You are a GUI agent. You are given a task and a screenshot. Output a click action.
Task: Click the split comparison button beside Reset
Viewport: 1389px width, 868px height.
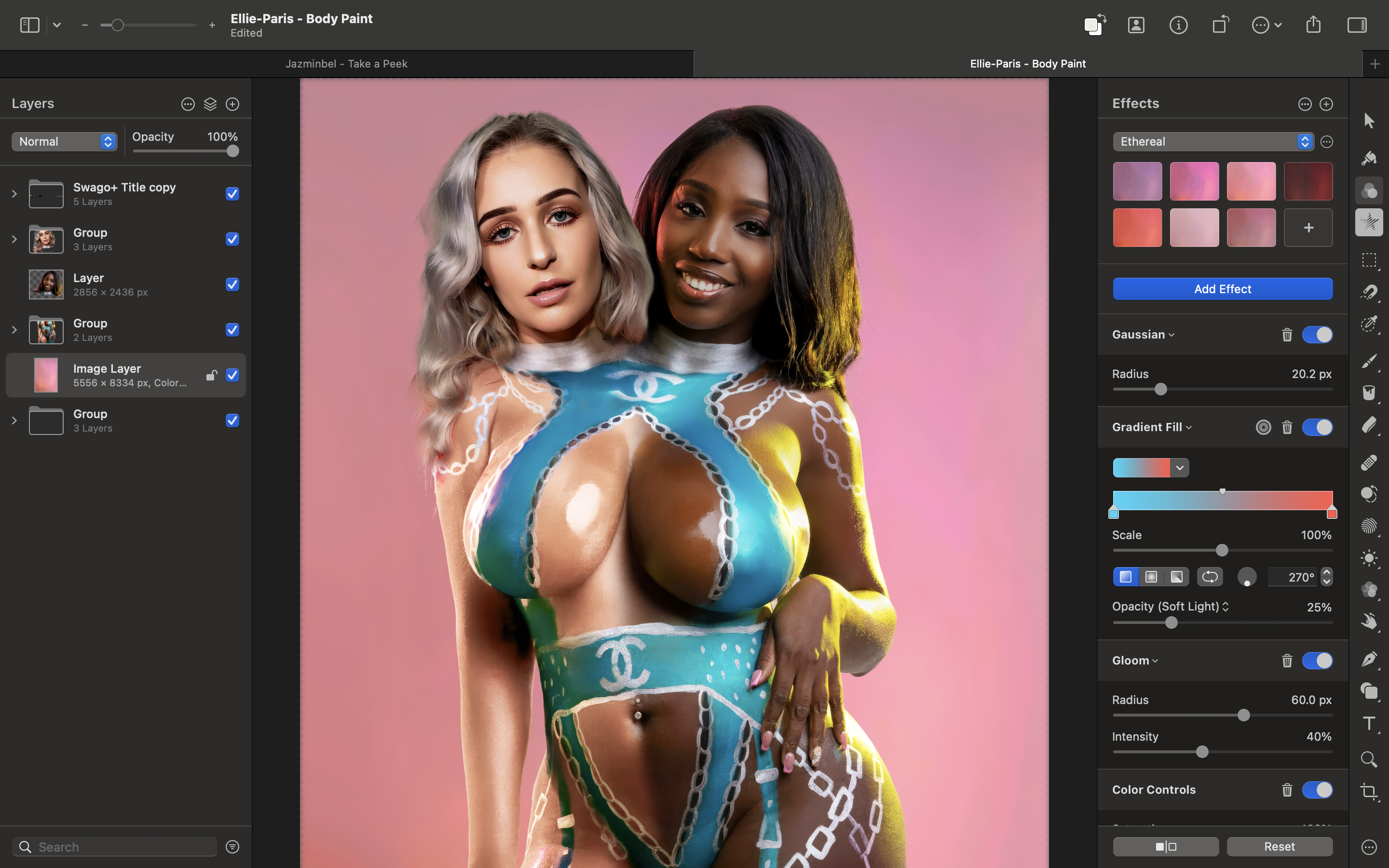click(1166, 847)
